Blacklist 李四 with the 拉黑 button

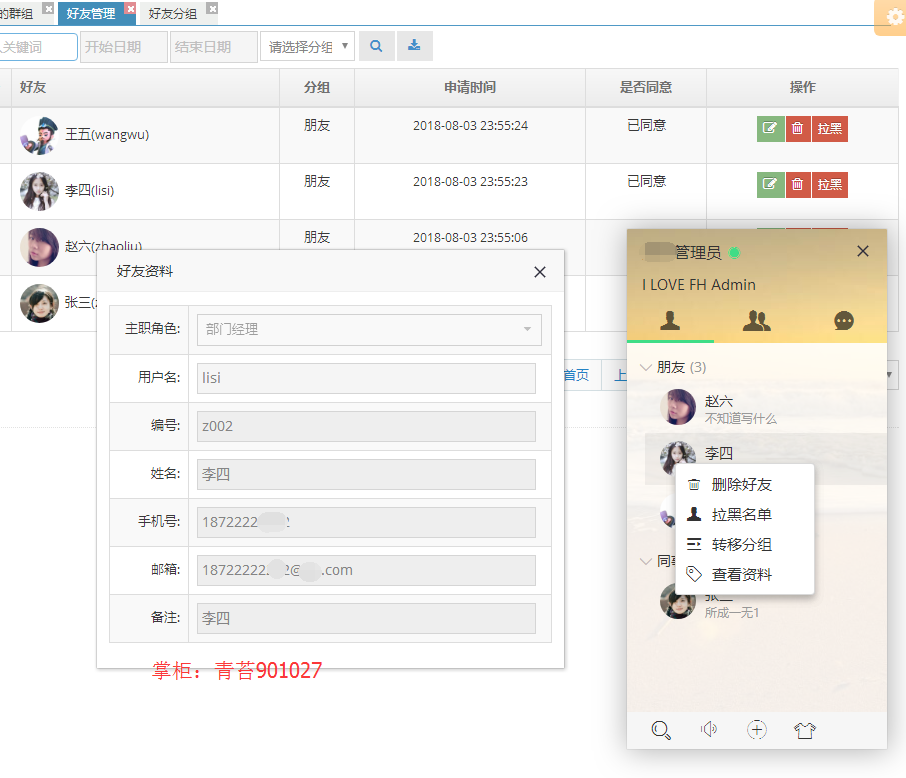click(829, 184)
